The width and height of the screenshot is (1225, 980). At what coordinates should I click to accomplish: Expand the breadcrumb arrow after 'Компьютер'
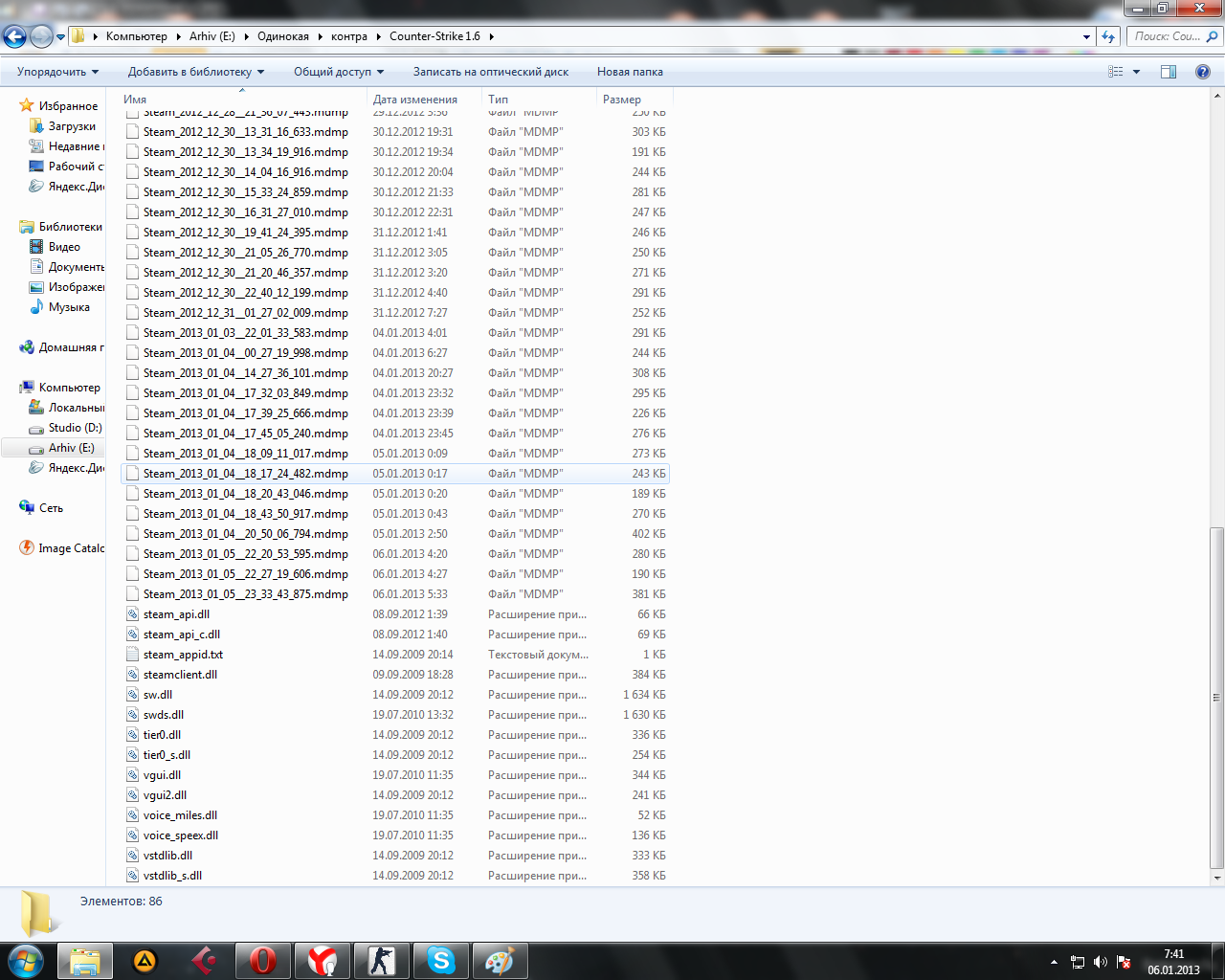[178, 36]
